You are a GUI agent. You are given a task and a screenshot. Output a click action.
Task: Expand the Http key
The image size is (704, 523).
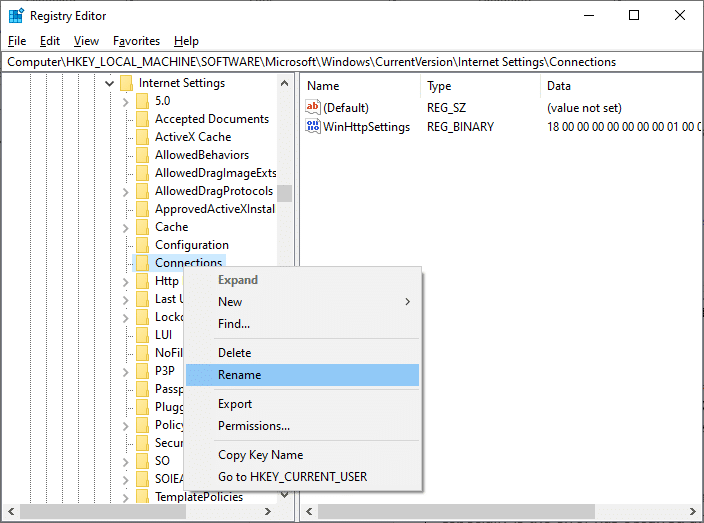(x=126, y=282)
